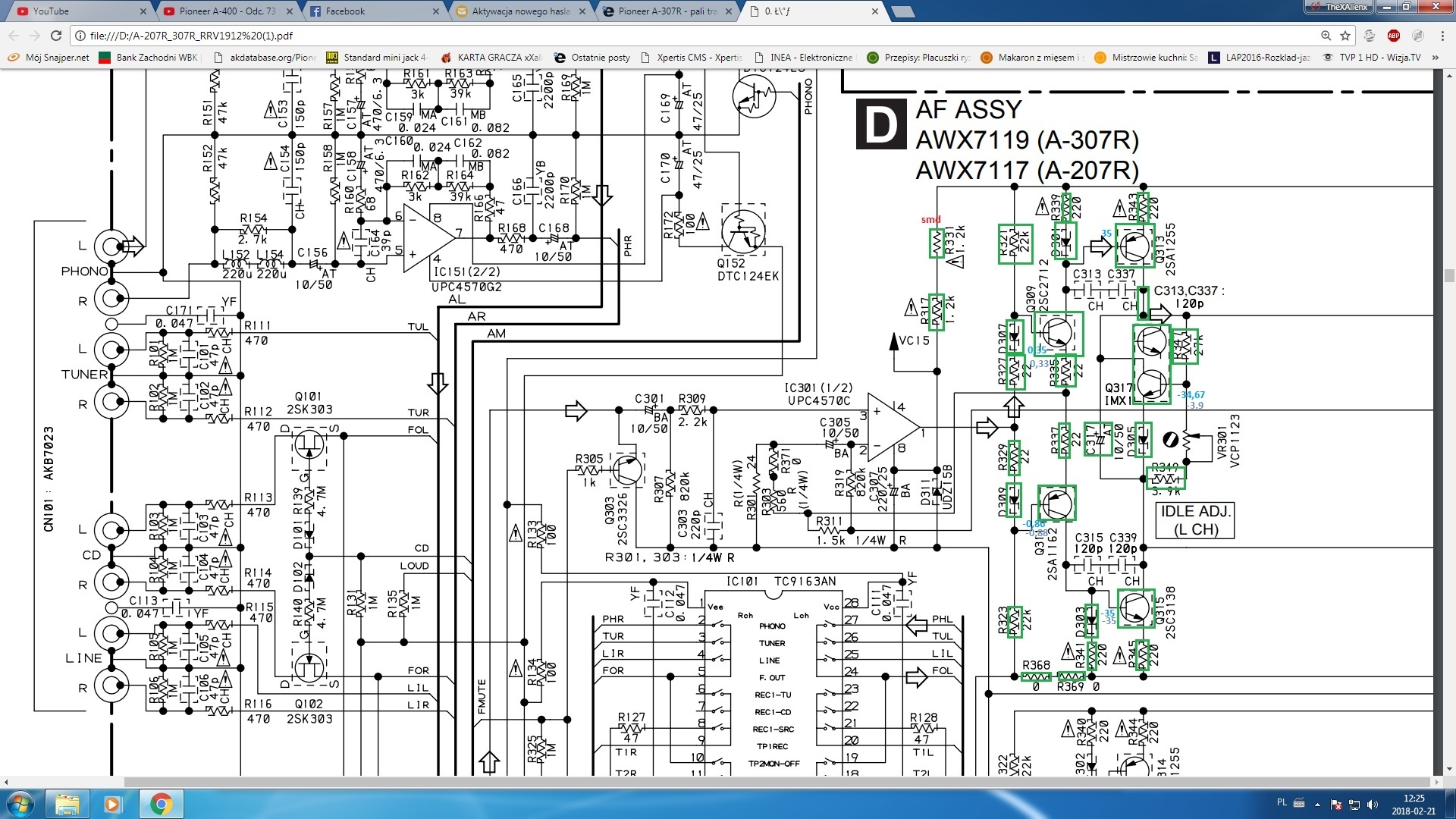Click the CN101 AKB7023 connector label
The width and height of the screenshot is (1456, 819).
point(49,479)
